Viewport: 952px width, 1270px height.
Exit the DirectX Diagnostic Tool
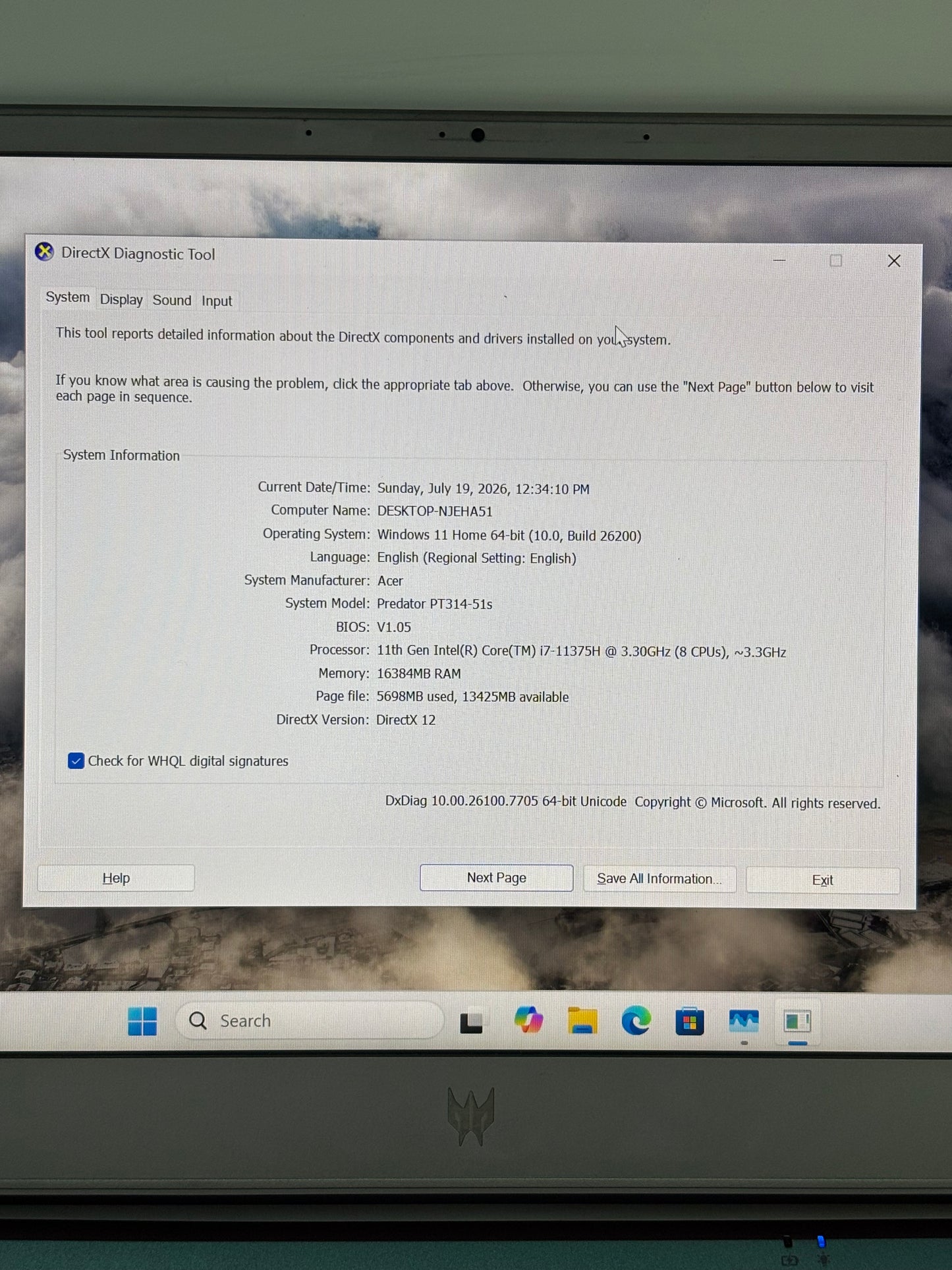point(823,880)
